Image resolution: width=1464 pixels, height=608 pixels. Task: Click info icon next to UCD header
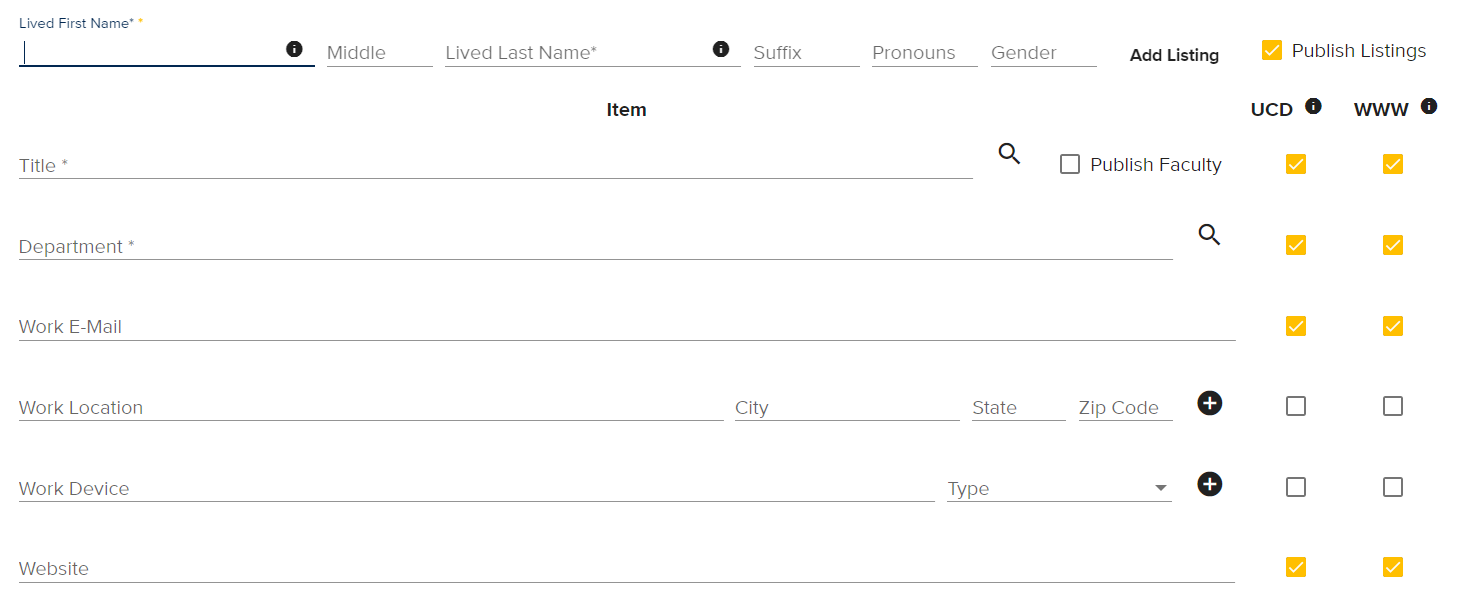[x=1313, y=106]
